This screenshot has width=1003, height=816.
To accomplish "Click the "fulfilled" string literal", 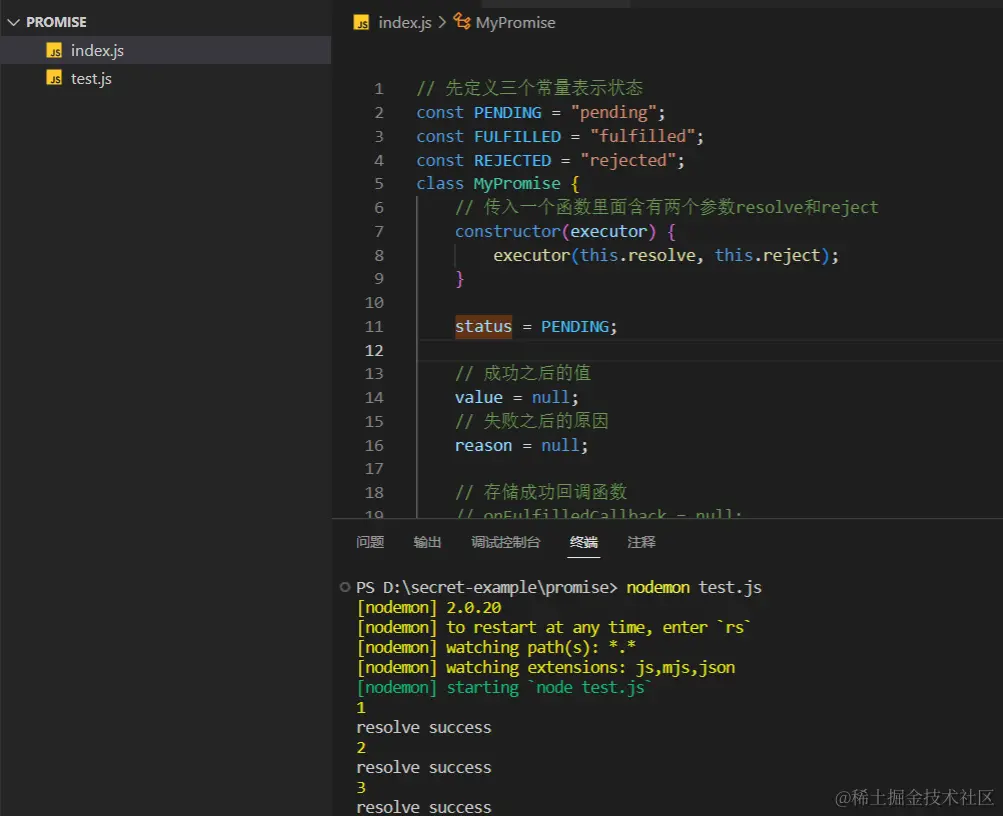I will point(642,136).
